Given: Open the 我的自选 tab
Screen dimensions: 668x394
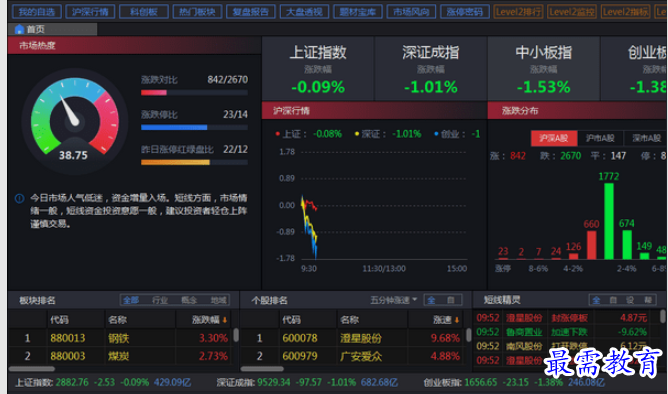Looking at the screenshot, I should (x=37, y=12).
